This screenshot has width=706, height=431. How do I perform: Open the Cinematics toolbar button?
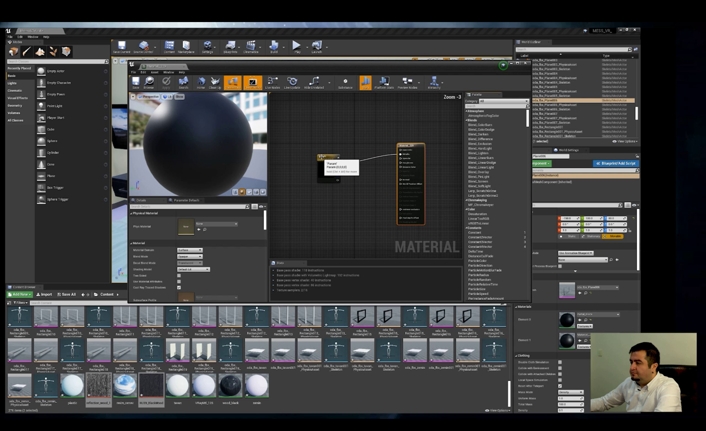pos(251,47)
